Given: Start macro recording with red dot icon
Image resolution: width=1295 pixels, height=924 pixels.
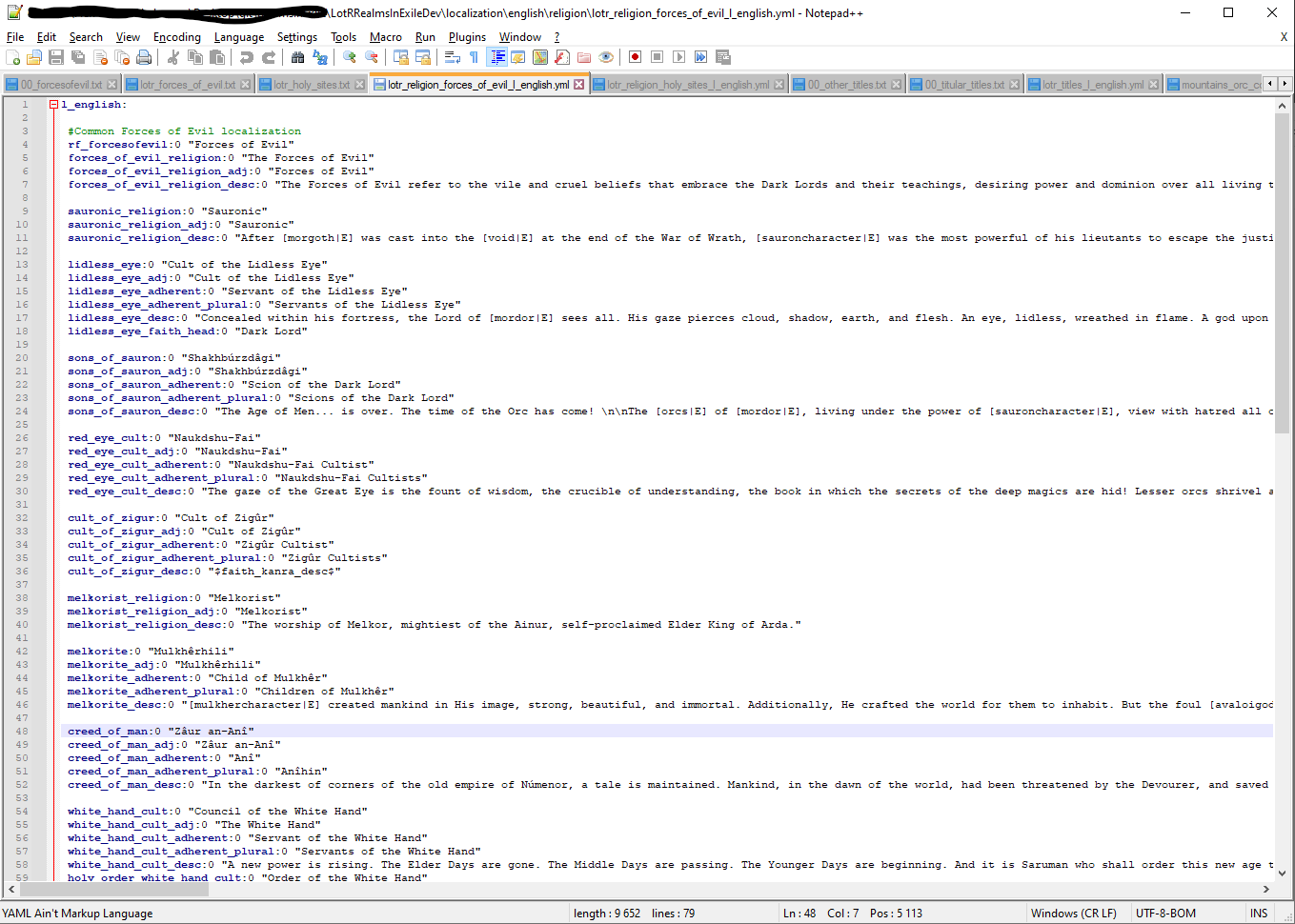Looking at the screenshot, I should tap(636, 58).
